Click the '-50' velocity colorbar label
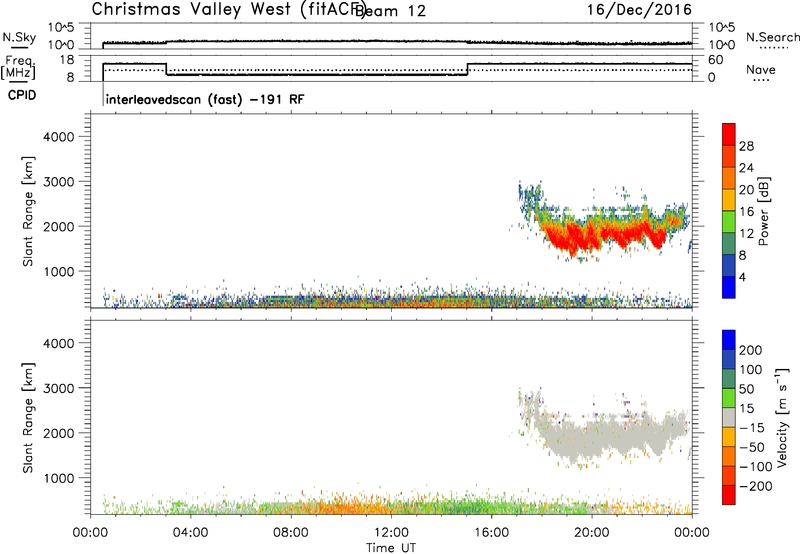This screenshot has height=554, width=800. 752,447
